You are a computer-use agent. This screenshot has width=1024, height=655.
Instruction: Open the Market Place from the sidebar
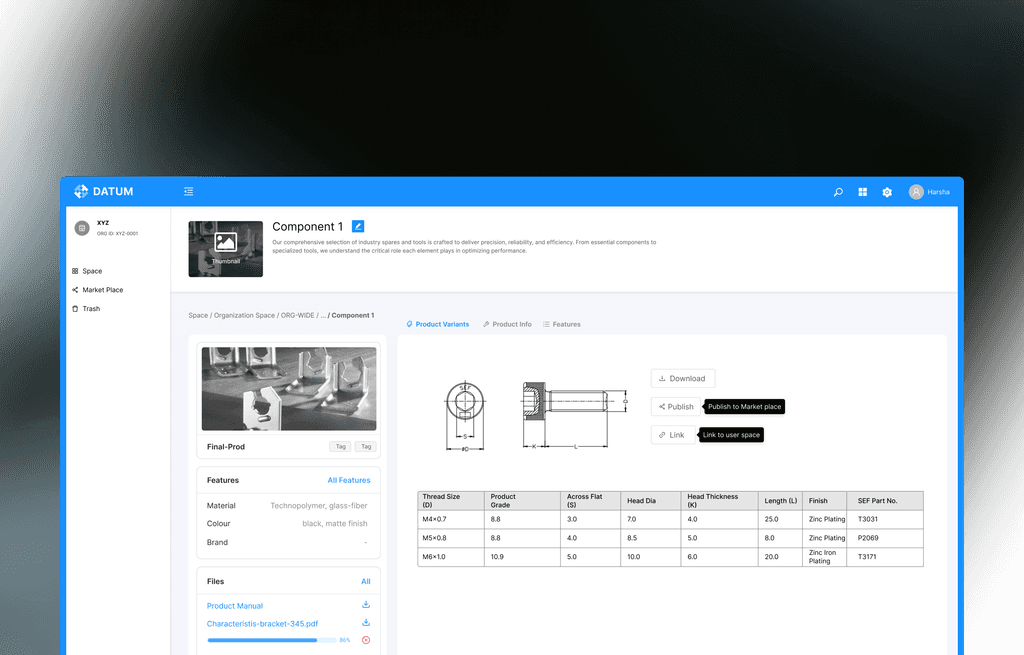[99, 289]
